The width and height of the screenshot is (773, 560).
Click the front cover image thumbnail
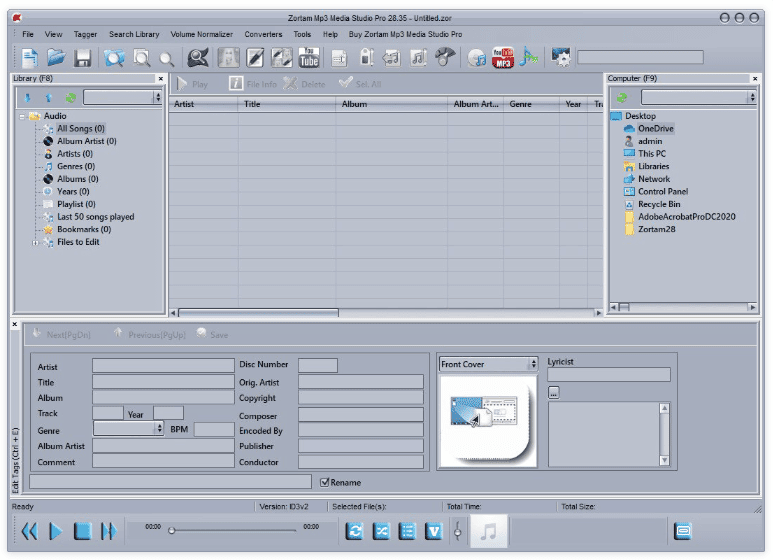coord(487,421)
